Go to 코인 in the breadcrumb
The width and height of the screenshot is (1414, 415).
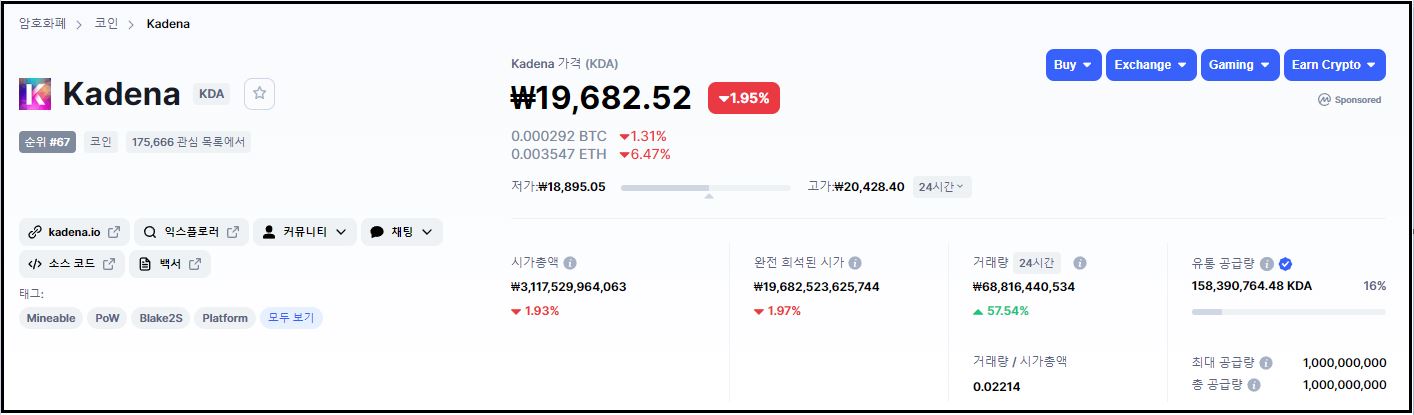click(106, 23)
